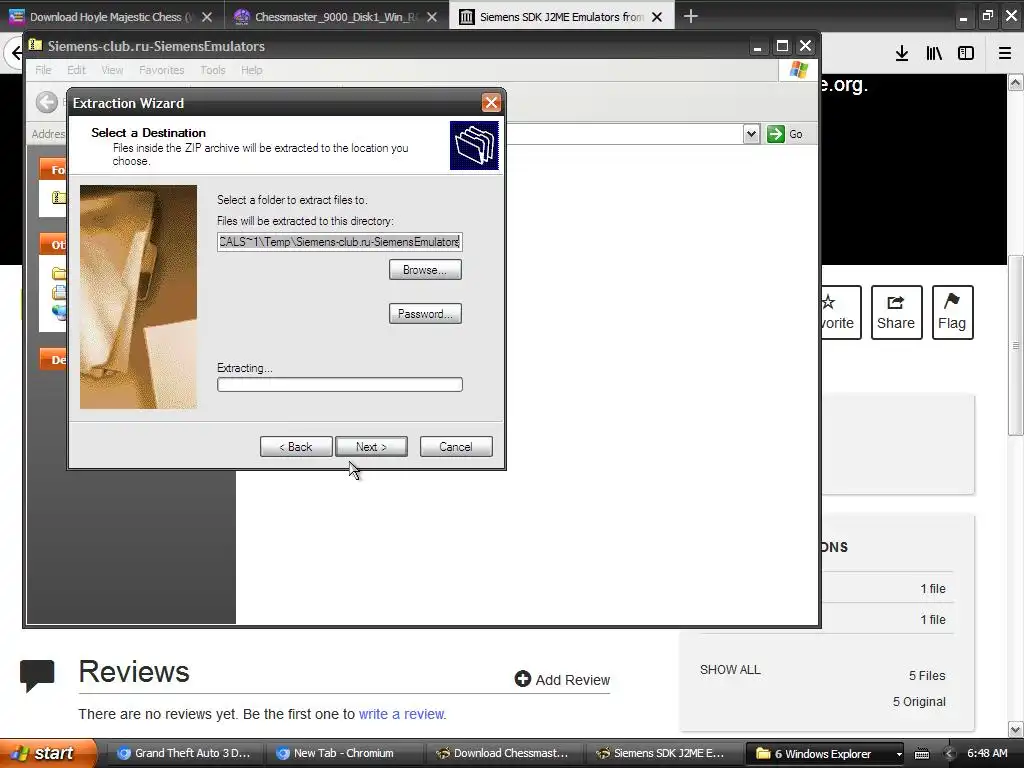Screen dimensions: 1024x768
Task: Click the zip folder icon in Explorer title bar
Action: tap(35, 45)
